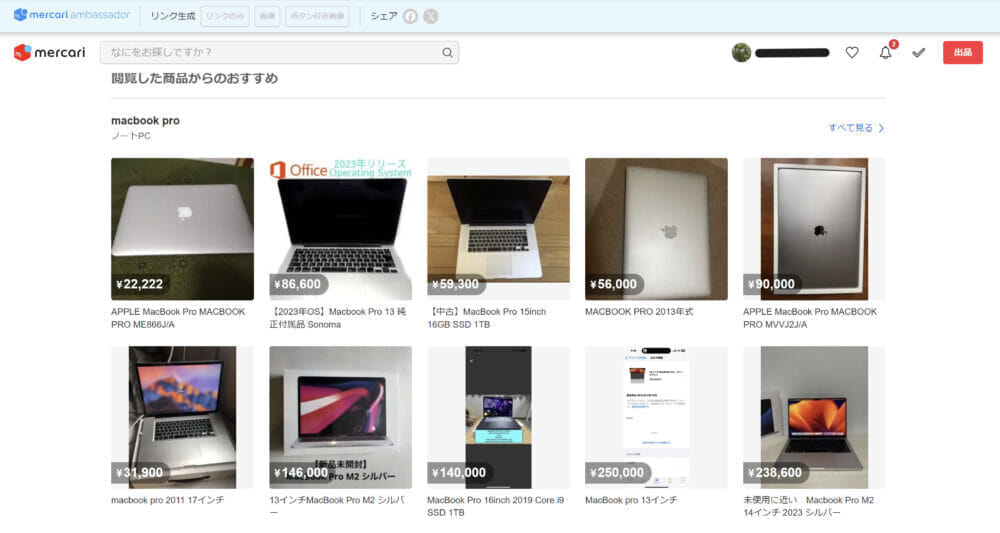Click the 画像 link generation button
Screen dimensions: 1000x533
(267, 16)
